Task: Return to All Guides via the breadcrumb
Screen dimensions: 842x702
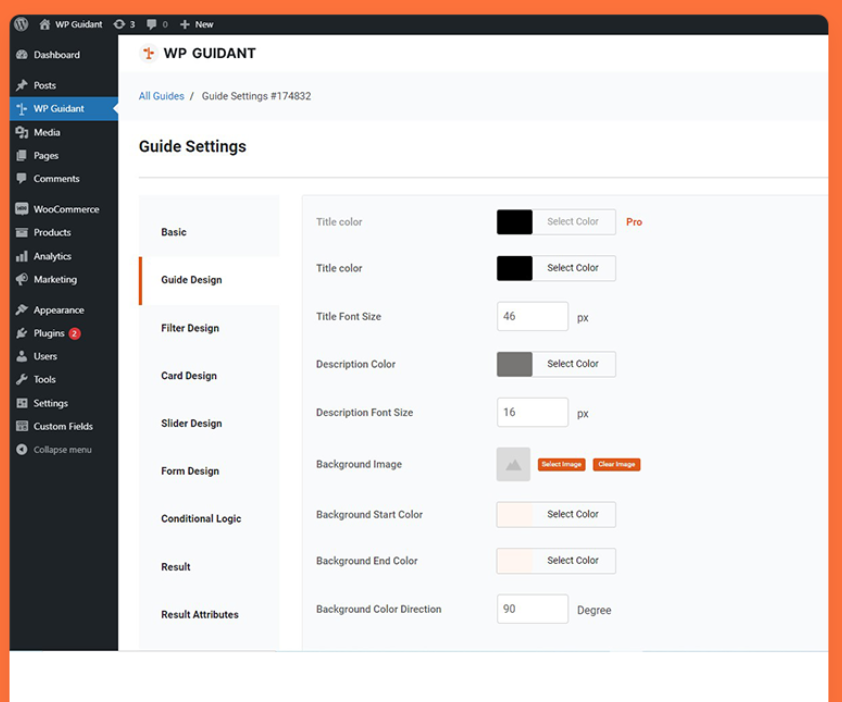Action: (x=160, y=96)
